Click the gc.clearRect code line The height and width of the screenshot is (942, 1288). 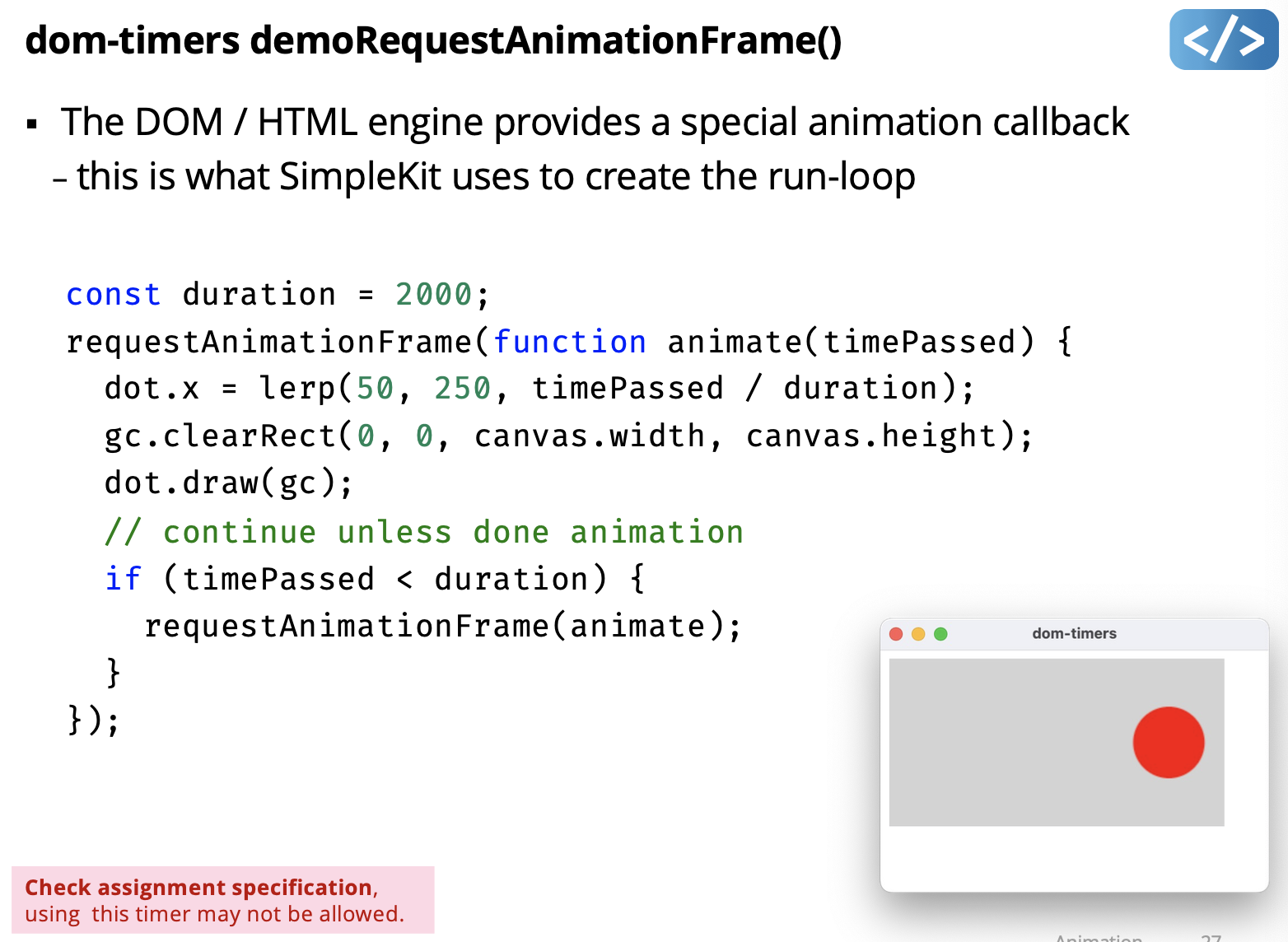567,436
